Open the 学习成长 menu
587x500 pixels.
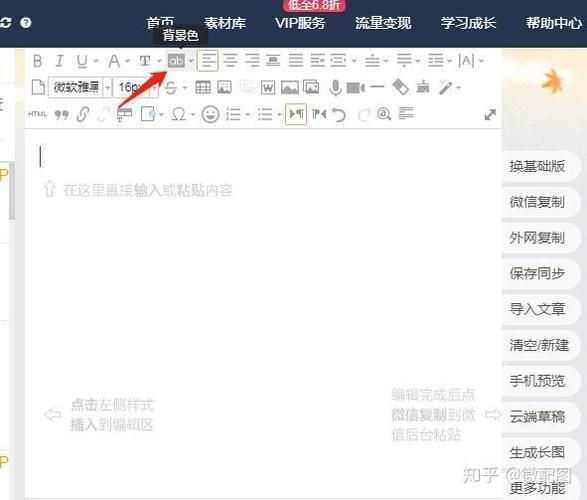[468, 23]
